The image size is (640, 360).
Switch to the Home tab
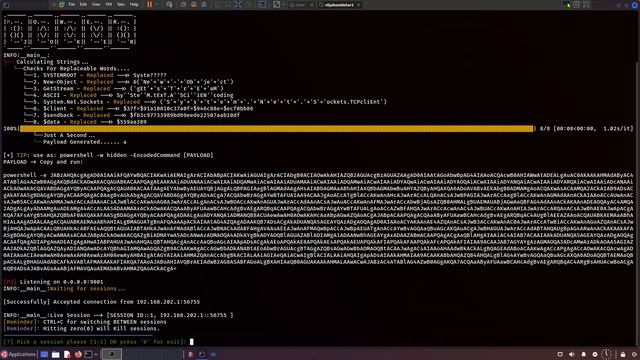(x=302, y=4)
